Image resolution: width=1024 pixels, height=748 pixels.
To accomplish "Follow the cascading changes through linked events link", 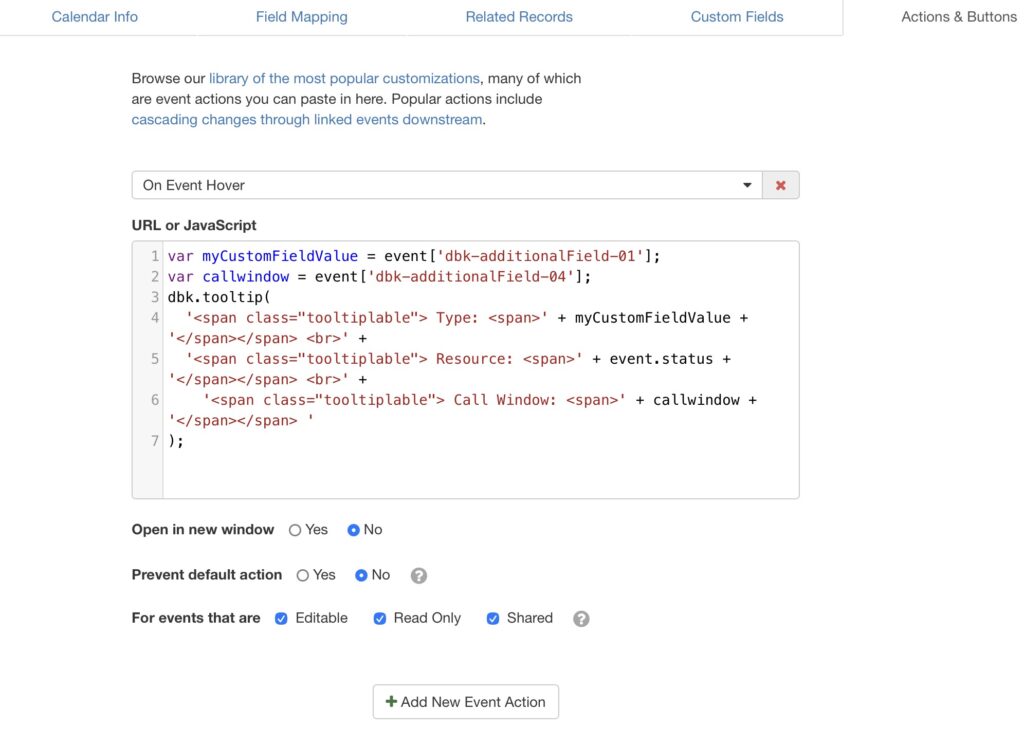I will pyautogui.click(x=307, y=119).
